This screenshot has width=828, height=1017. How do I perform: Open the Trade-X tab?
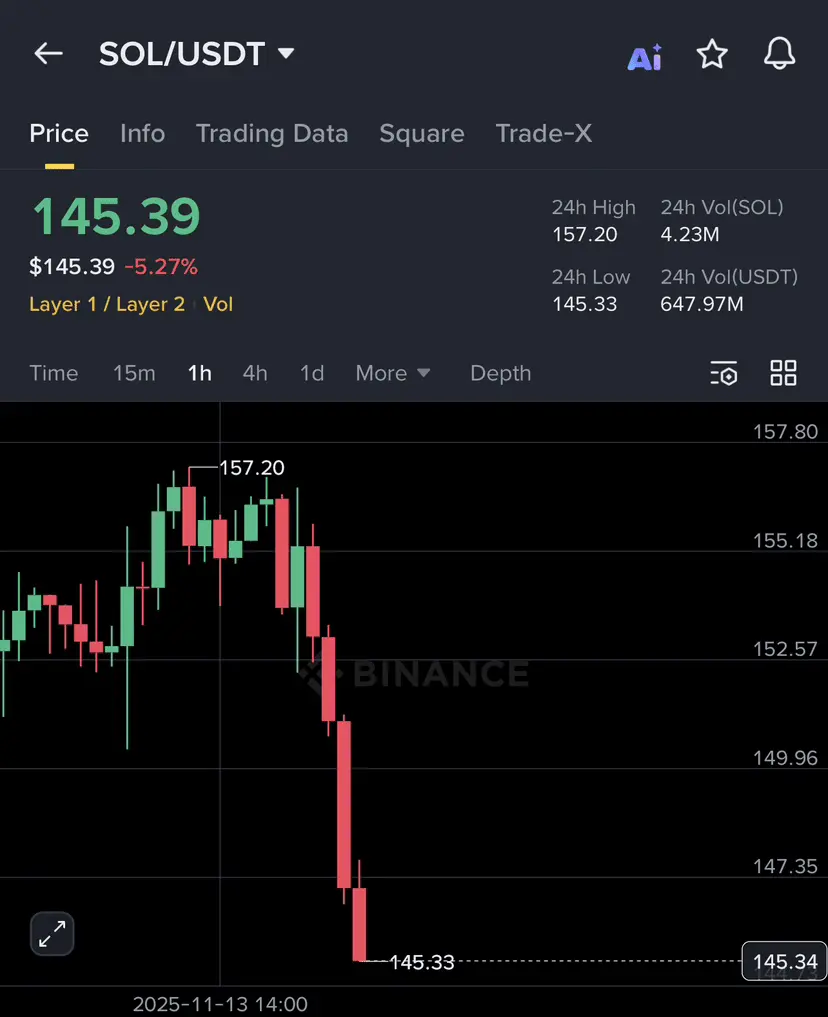[x=544, y=134]
